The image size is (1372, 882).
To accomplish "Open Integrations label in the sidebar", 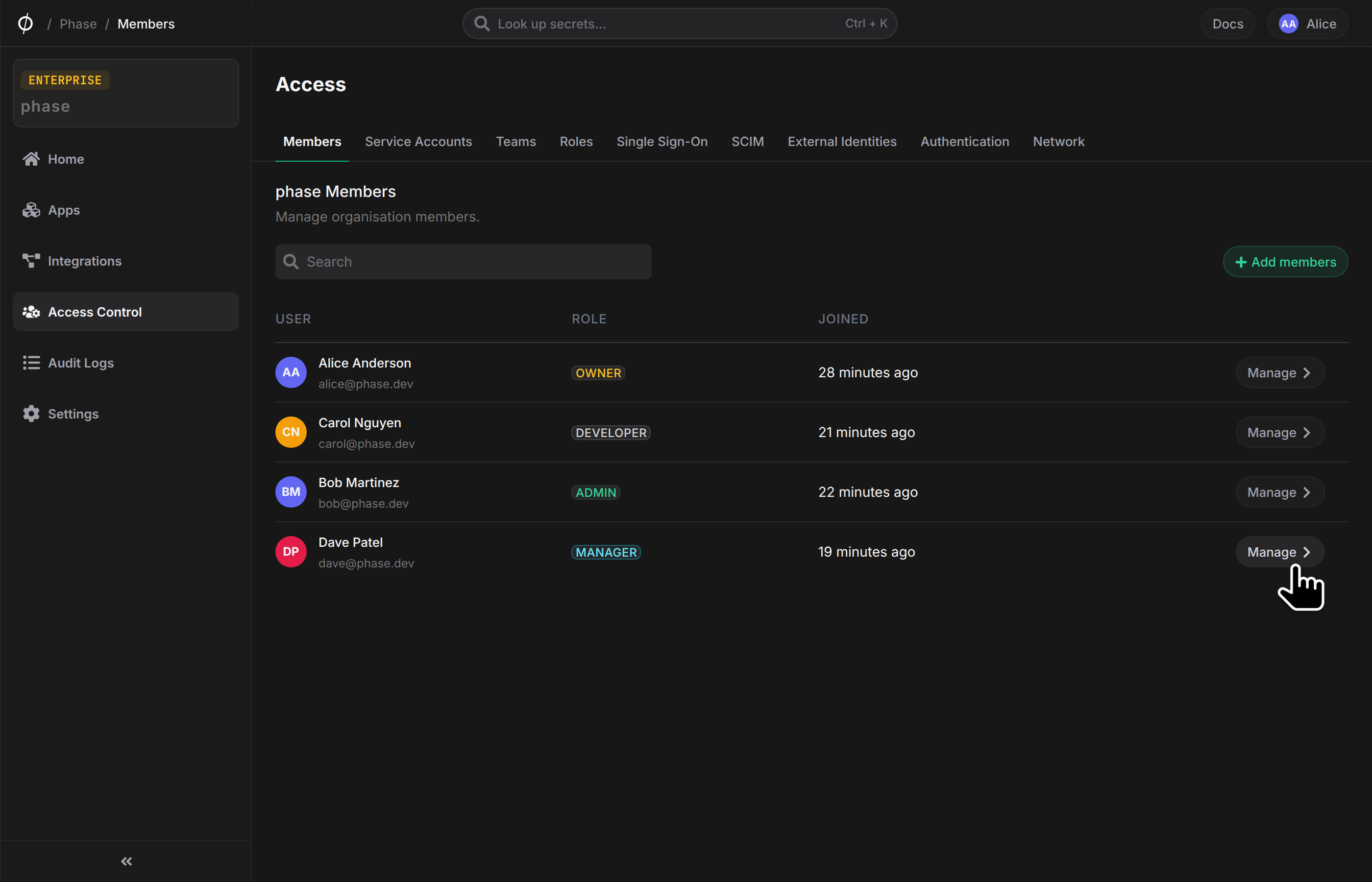I will 85,261.
